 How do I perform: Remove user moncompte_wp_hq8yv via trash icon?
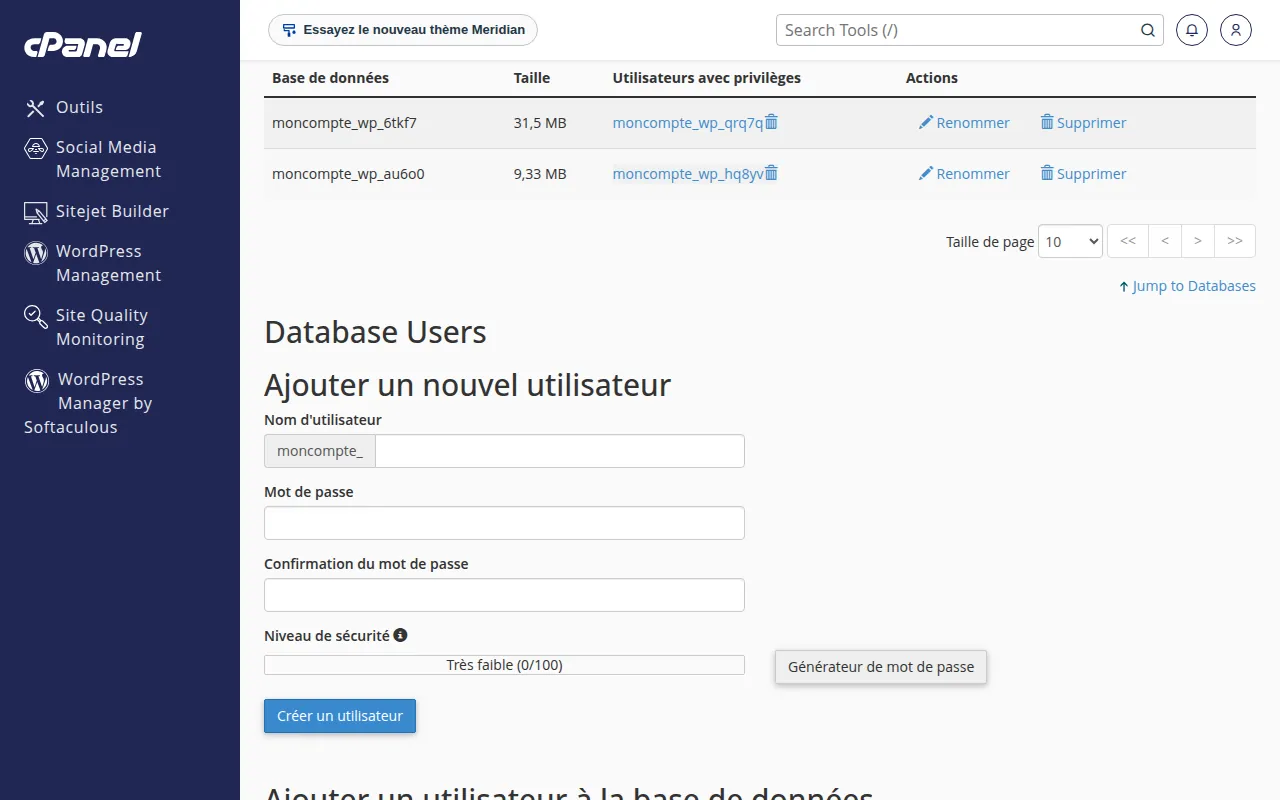(x=771, y=173)
